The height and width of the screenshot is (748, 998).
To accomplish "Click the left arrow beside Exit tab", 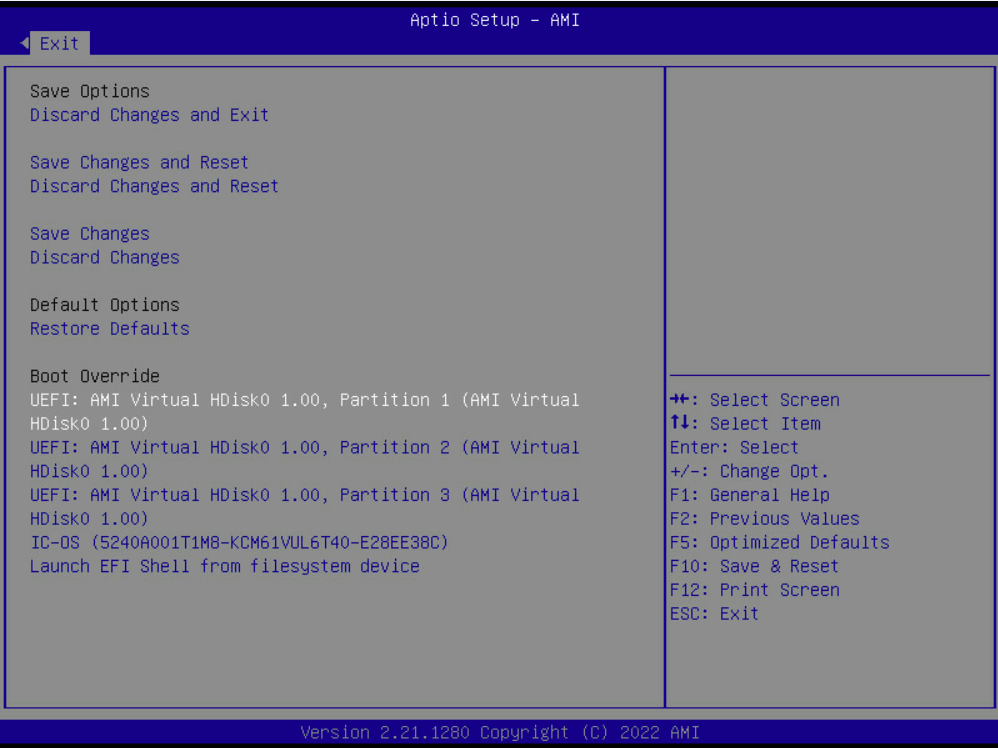I will click(x=25, y=43).
